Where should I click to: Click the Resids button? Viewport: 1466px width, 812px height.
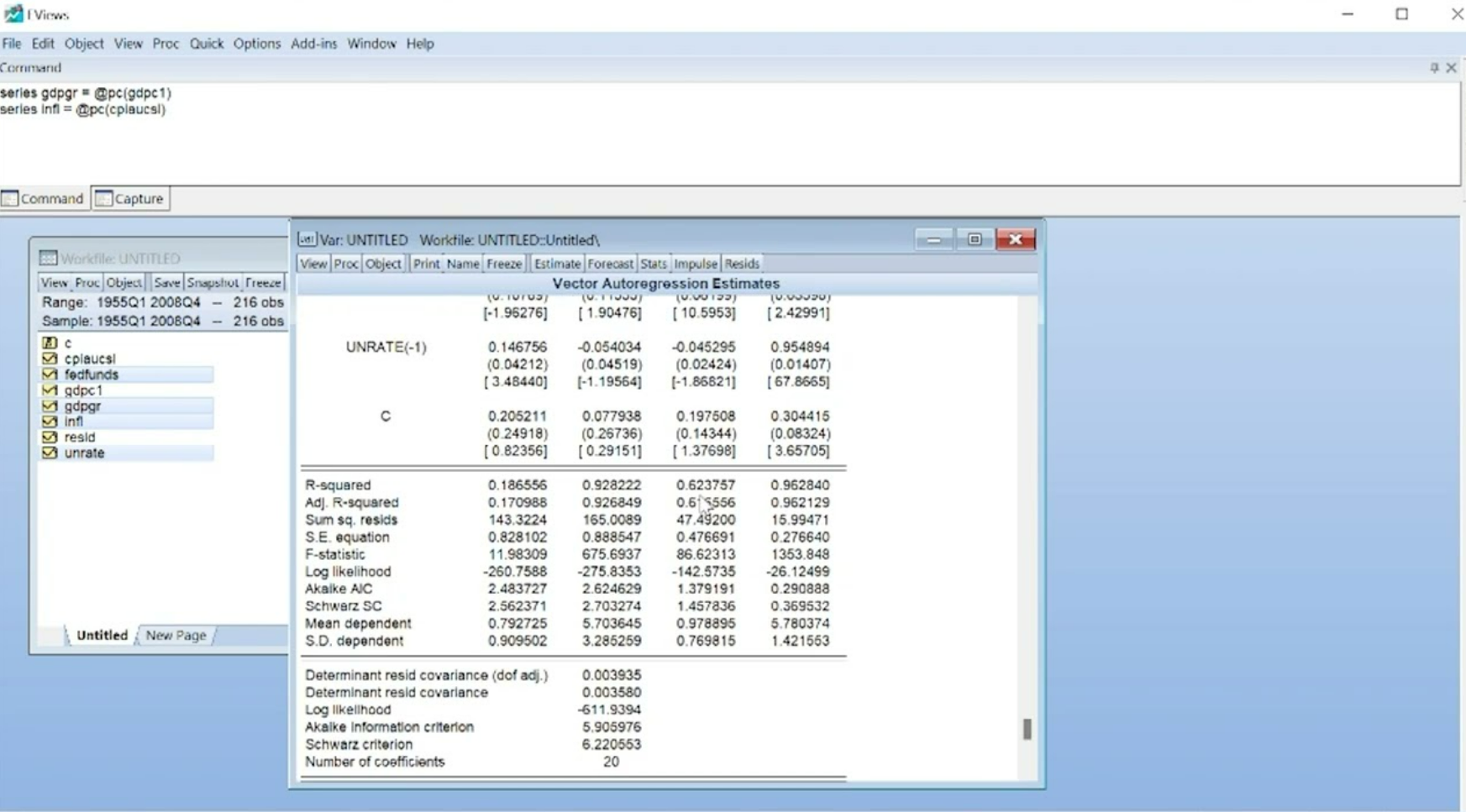[742, 264]
